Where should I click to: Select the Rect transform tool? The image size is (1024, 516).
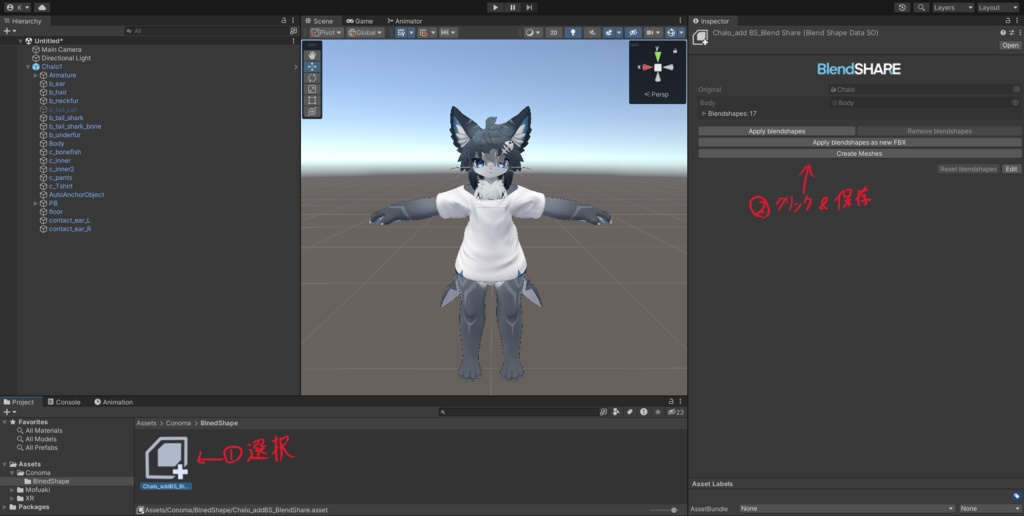[312, 100]
